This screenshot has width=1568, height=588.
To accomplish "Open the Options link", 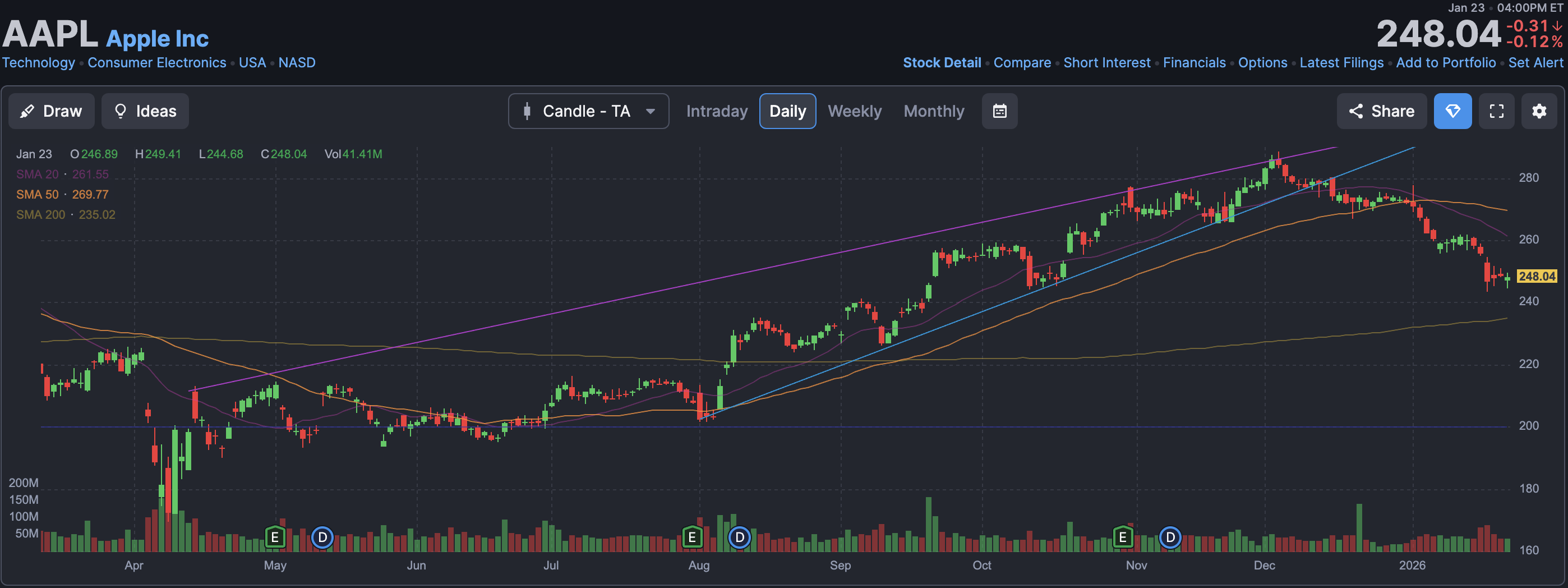I will 1262,62.
